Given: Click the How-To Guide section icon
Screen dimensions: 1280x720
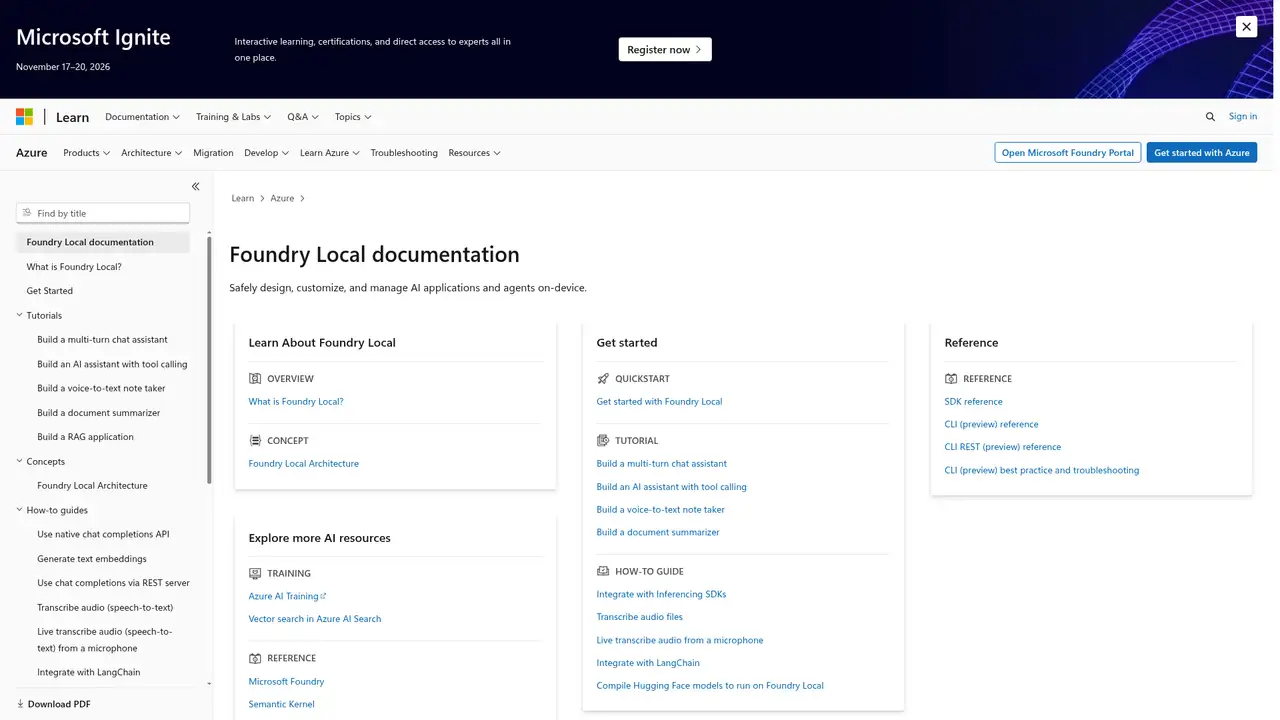Looking at the screenshot, I should point(603,571).
